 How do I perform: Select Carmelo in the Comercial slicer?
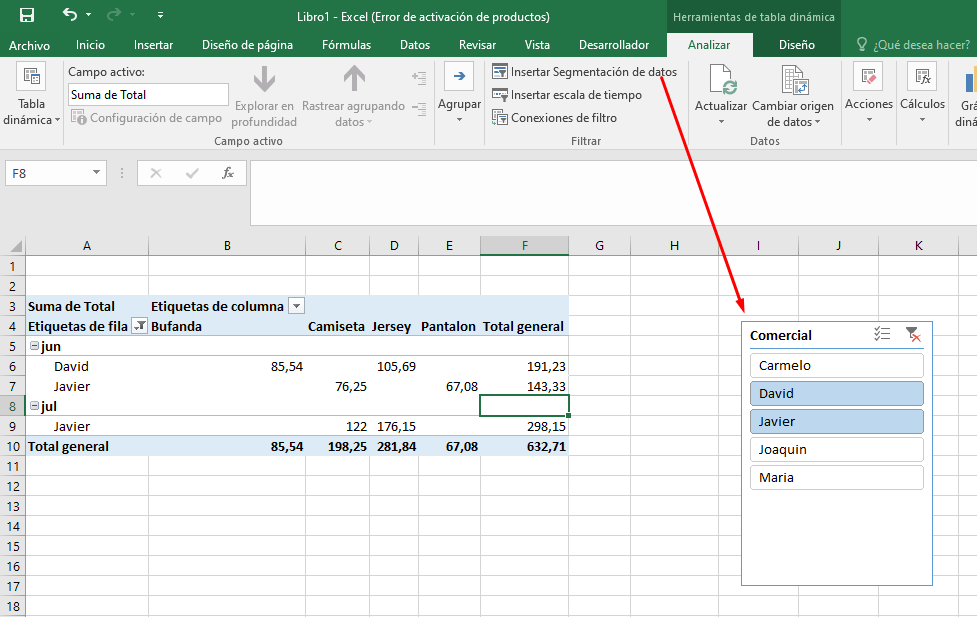[836, 365]
